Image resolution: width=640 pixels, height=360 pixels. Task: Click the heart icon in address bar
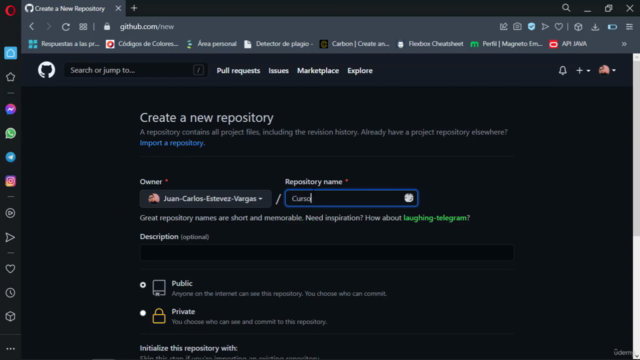click(x=559, y=27)
